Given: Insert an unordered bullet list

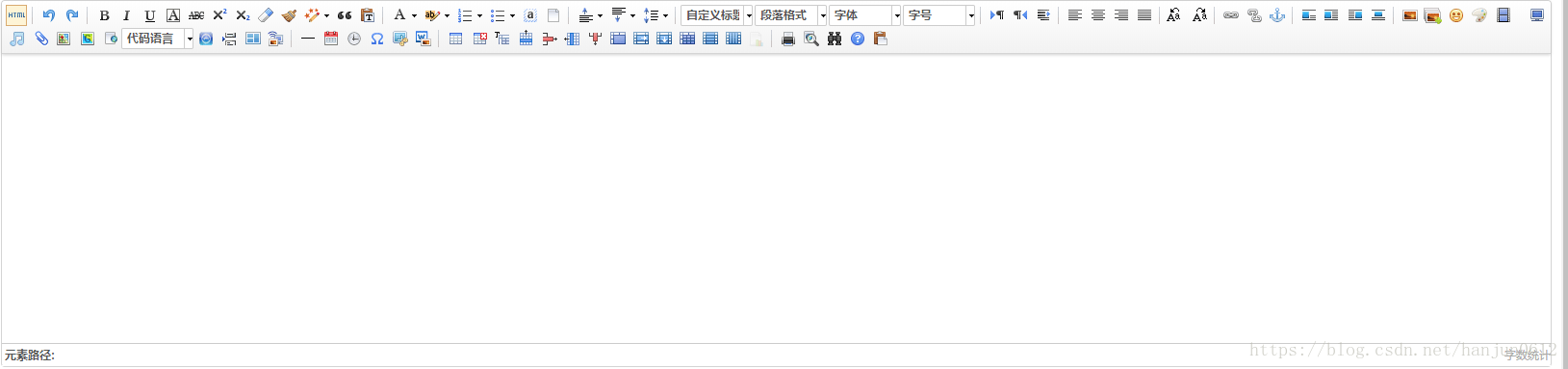Looking at the screenshot, I should (x=498, y=15).
